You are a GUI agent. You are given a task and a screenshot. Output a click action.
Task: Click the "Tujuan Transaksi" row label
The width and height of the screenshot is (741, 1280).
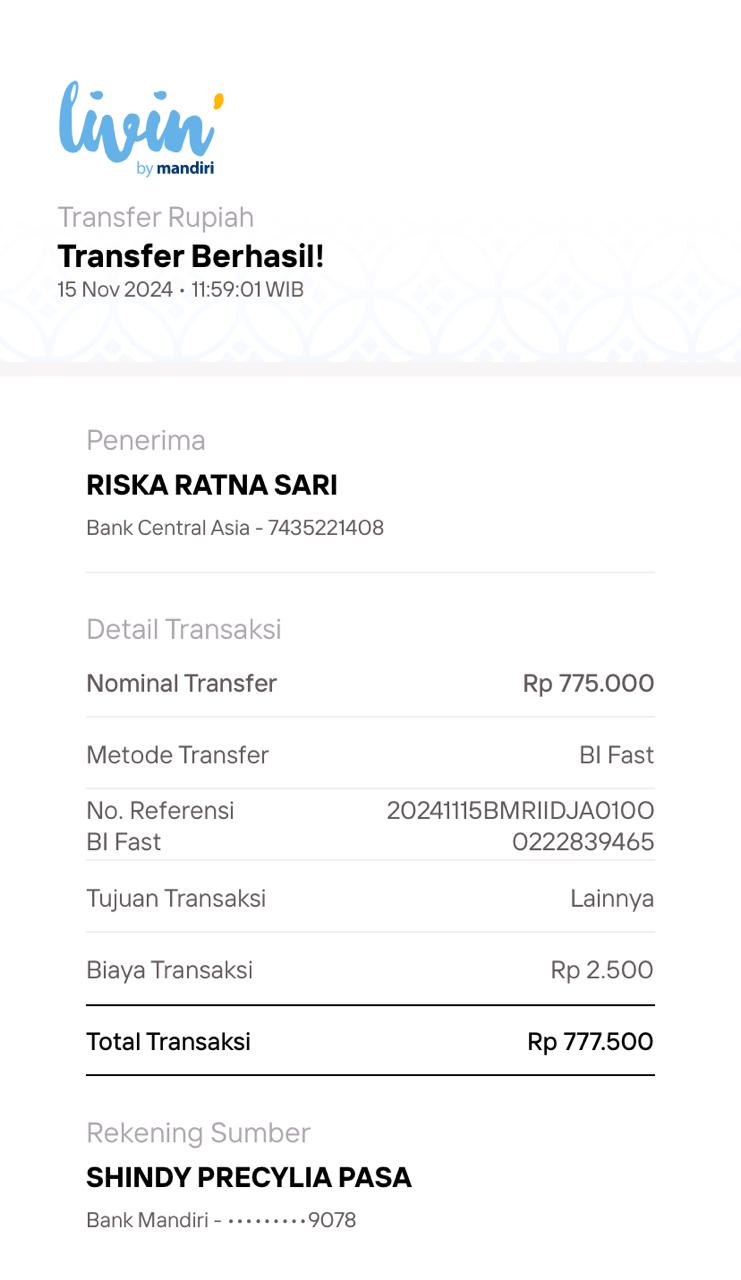pos(176,898)
